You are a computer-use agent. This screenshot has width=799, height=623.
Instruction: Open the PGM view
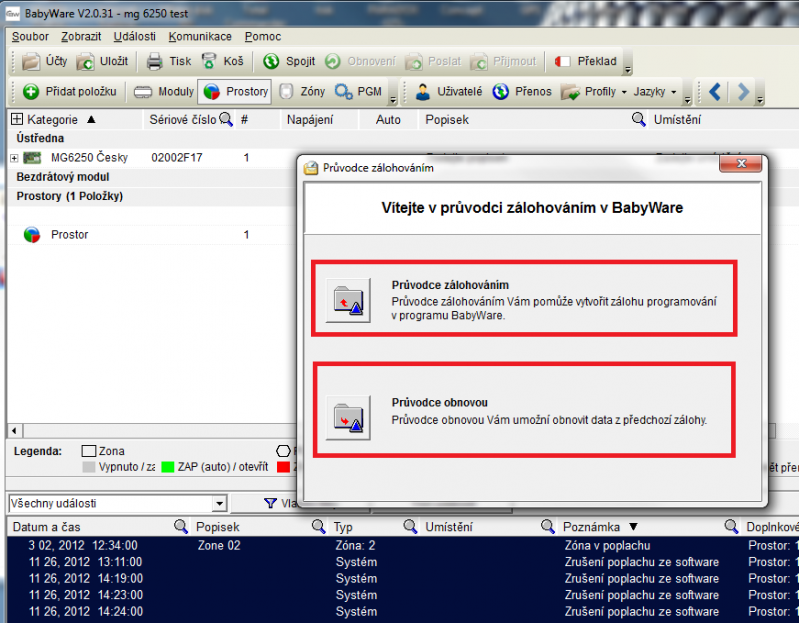pos(344,92)
